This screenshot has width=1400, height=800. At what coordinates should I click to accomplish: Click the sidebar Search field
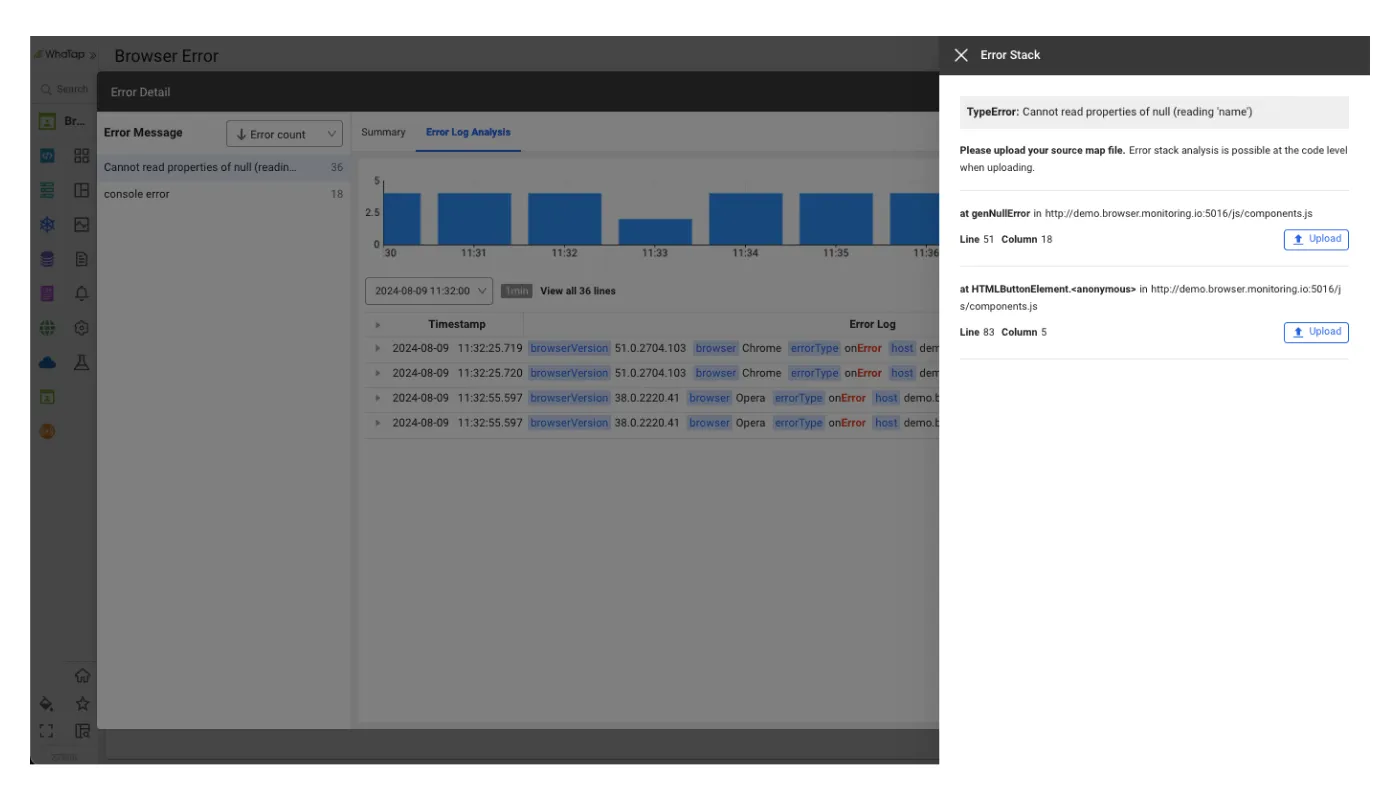(x=64, y=89)
